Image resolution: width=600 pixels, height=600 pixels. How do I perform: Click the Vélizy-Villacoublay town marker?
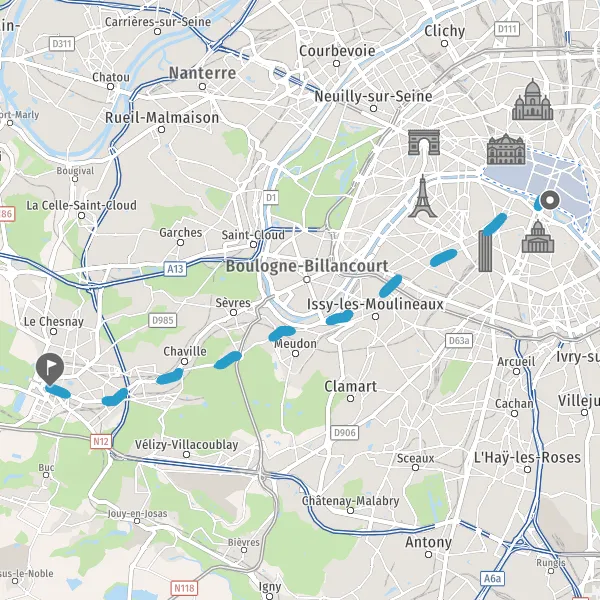tap(186, 454)
